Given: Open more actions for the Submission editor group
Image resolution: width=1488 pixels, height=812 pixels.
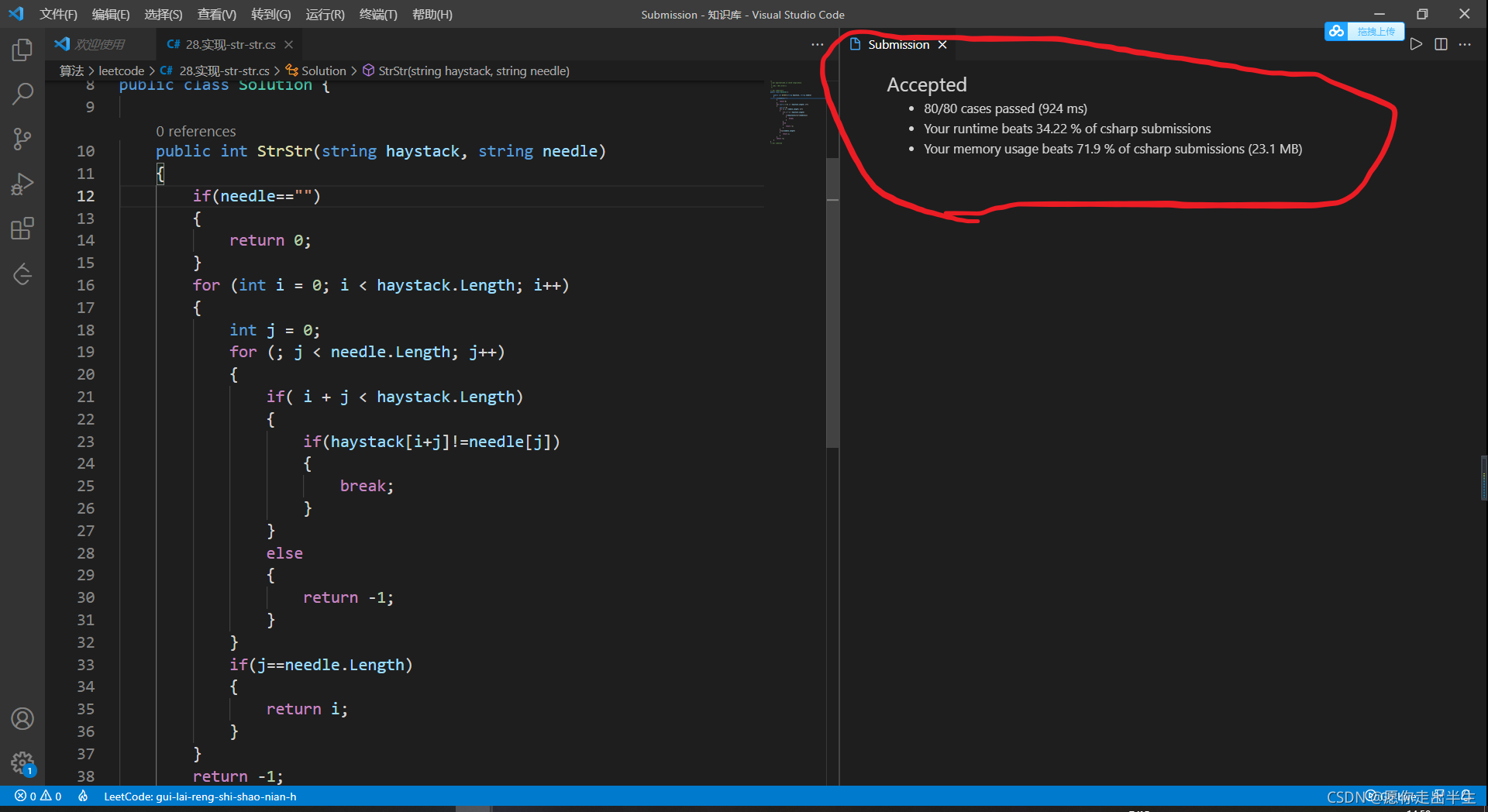Looking at the screenshot, I should click(x=1465, y=44).
